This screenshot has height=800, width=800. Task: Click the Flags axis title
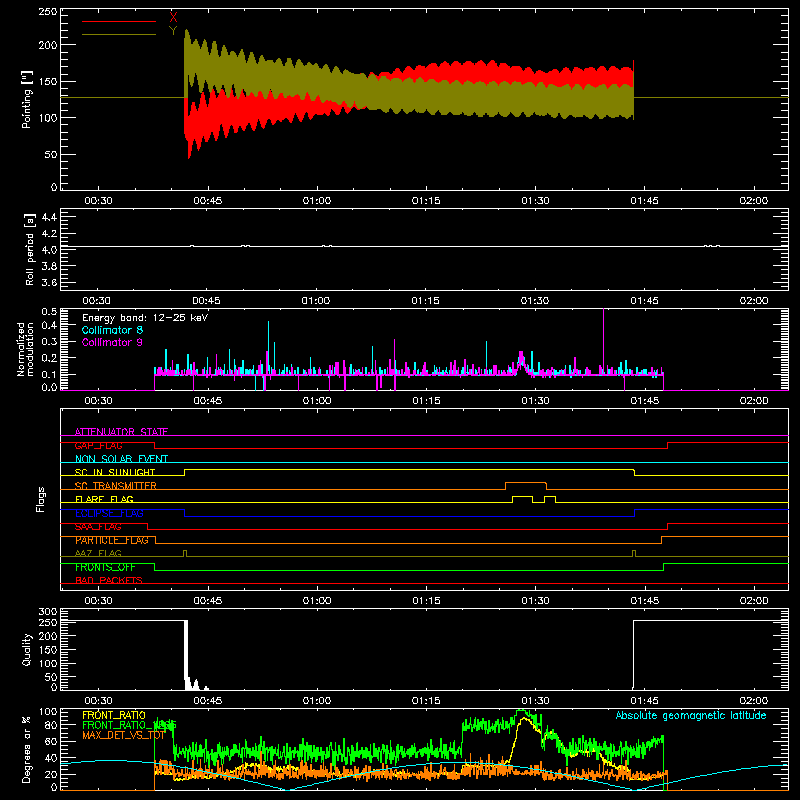click(41, 499)
